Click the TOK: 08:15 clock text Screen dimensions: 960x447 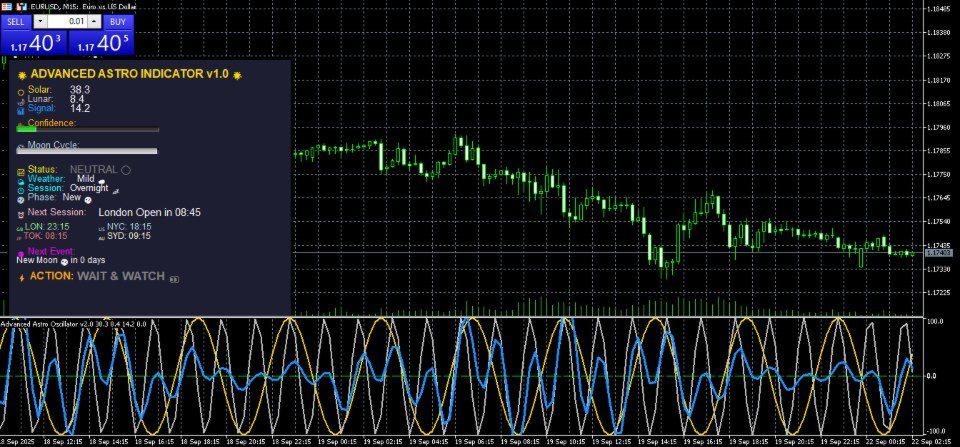(46, 236)
